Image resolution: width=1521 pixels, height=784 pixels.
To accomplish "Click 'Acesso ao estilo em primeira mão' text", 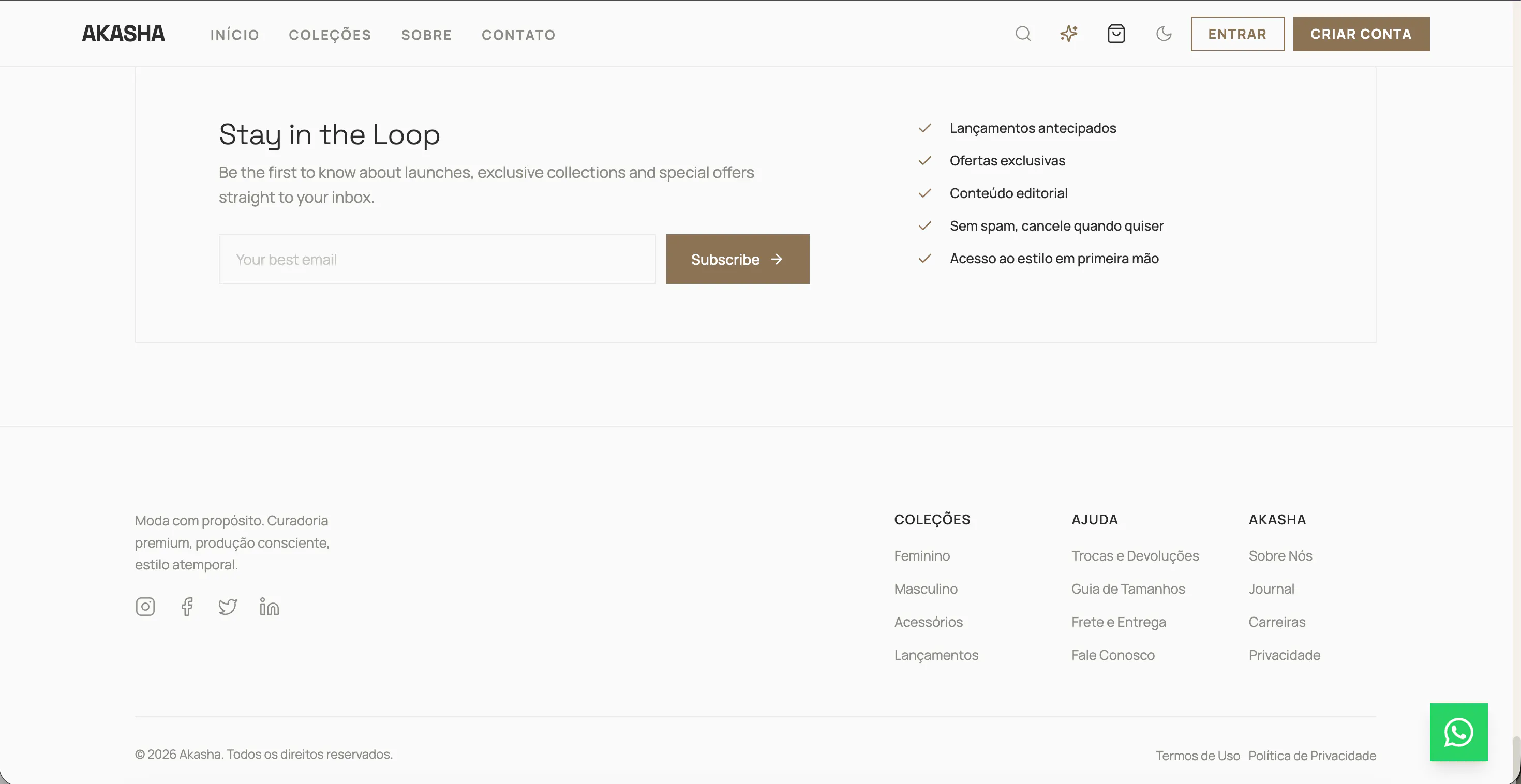I will pos(1054,258).
